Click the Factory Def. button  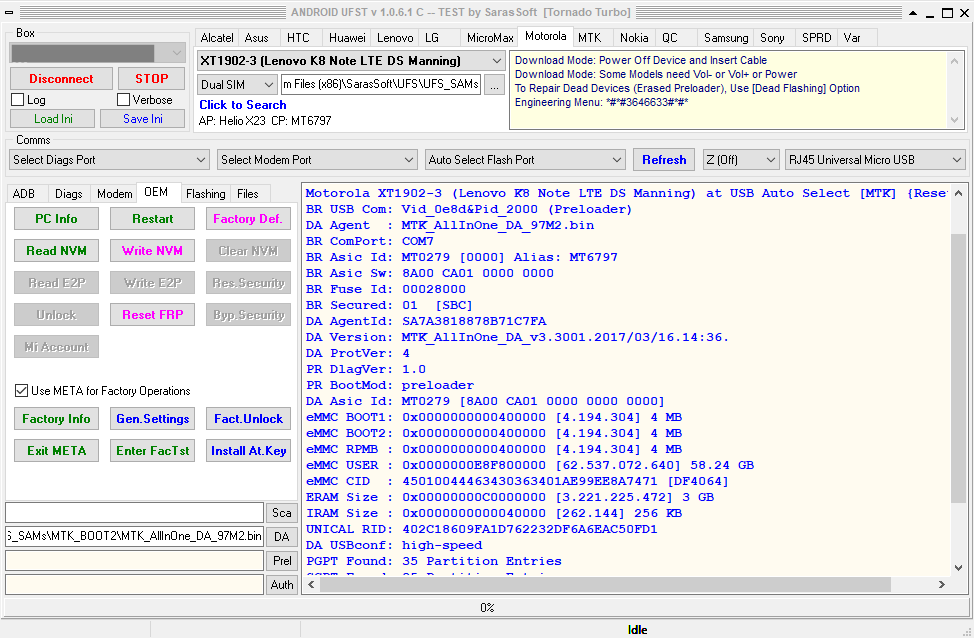click(x=248, y=219)
